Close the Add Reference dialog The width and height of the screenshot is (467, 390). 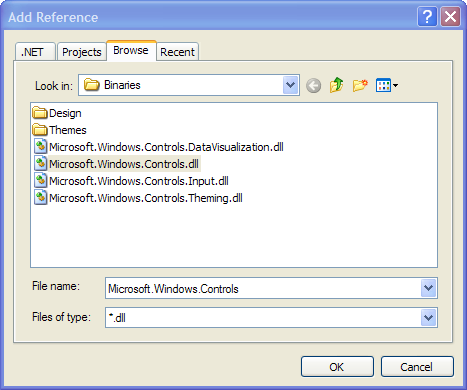click(451, 16)
